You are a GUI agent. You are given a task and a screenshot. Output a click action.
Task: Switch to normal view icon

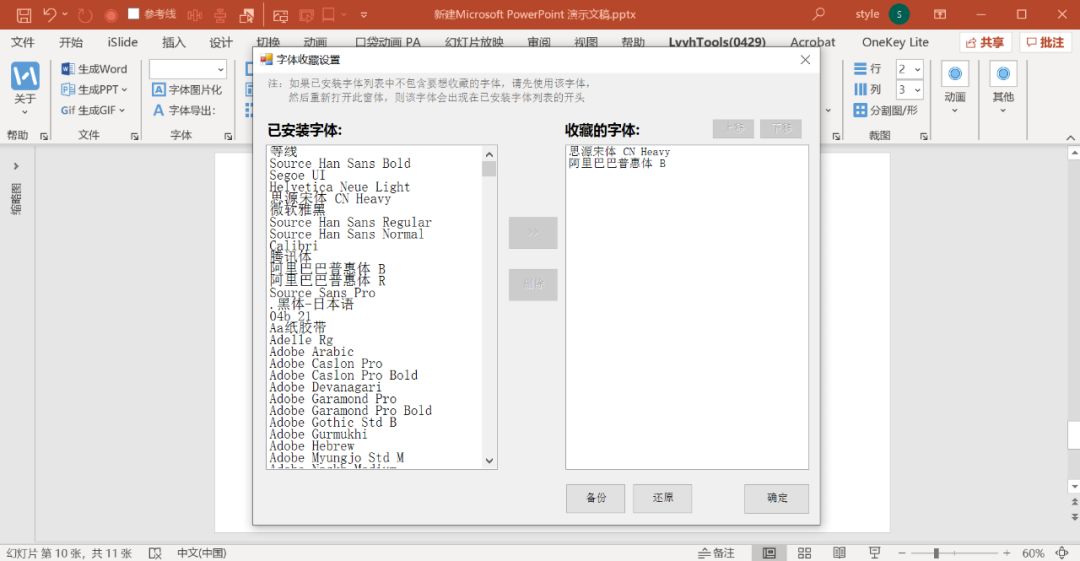(x=769, y=553)
